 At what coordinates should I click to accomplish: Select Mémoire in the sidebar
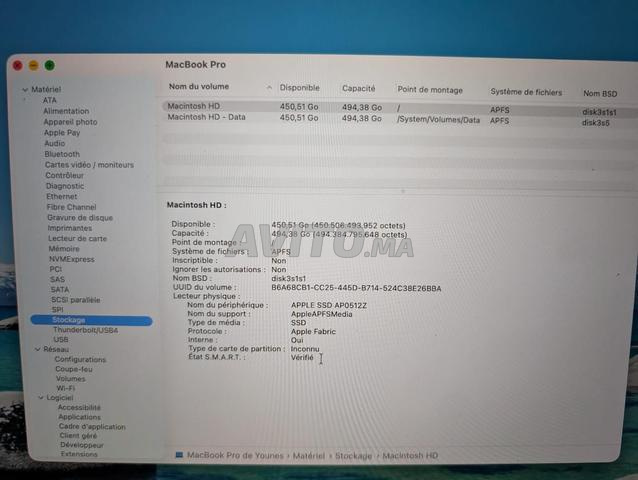tap(64, 248)
